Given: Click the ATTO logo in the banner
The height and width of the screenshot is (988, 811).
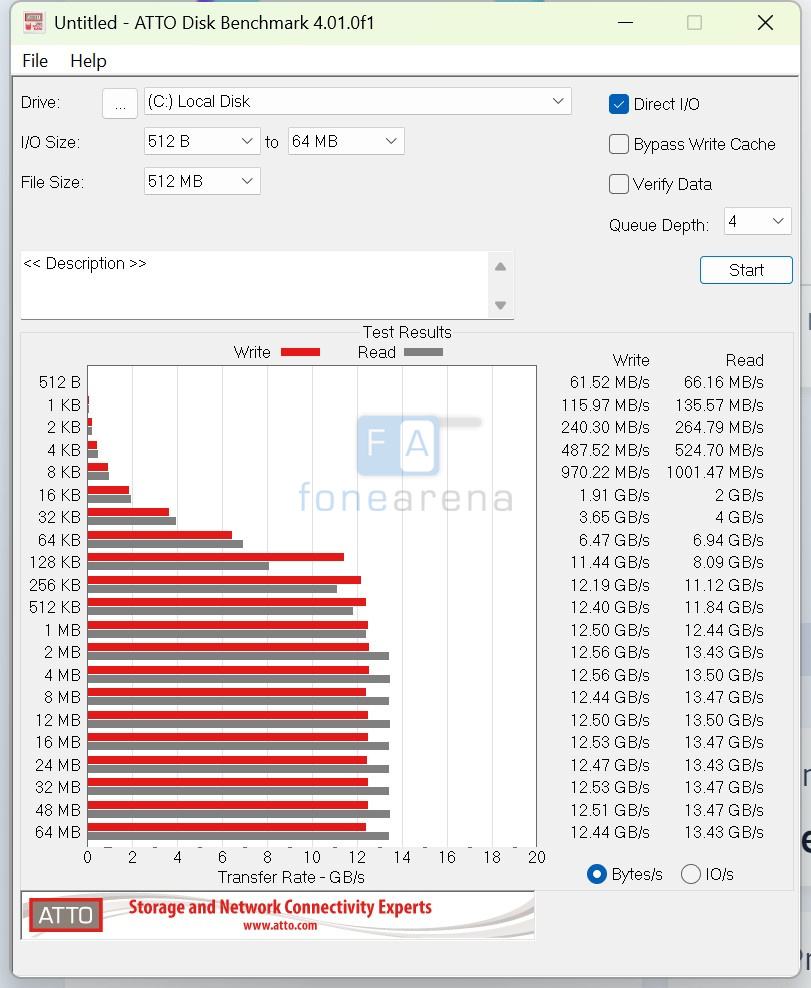Looking at the screenshot, I should (66, 914).
